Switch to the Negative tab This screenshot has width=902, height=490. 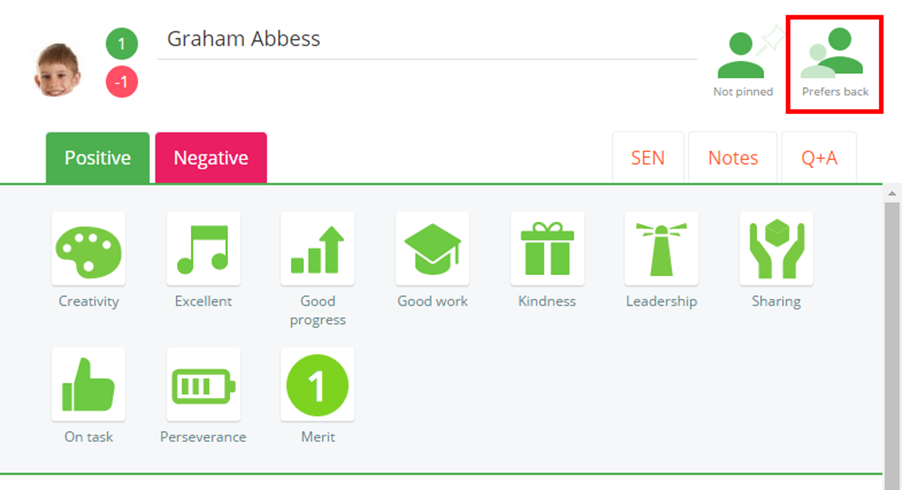(x=211, y=158)
